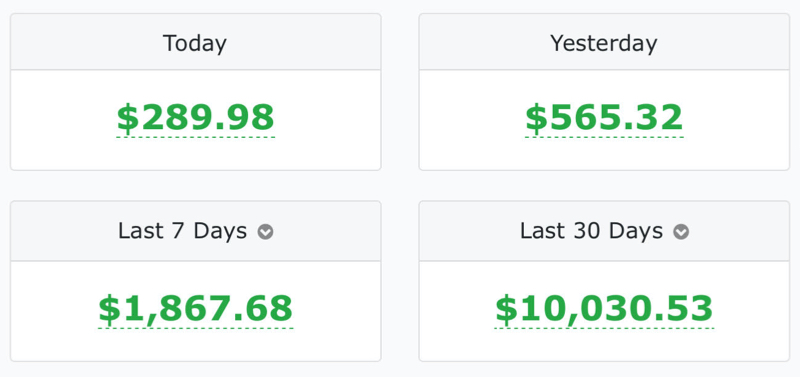Viewport: 800px width, 377px height.
Task: Click the dollar sign in $10,030.53
Action: (506, 309)
